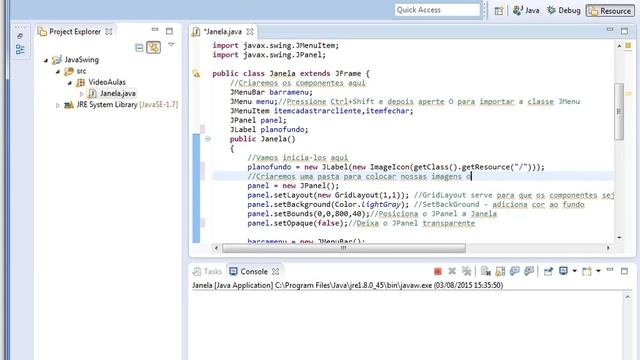
Task: Minimize the editor area
Action: click(610, 30)
